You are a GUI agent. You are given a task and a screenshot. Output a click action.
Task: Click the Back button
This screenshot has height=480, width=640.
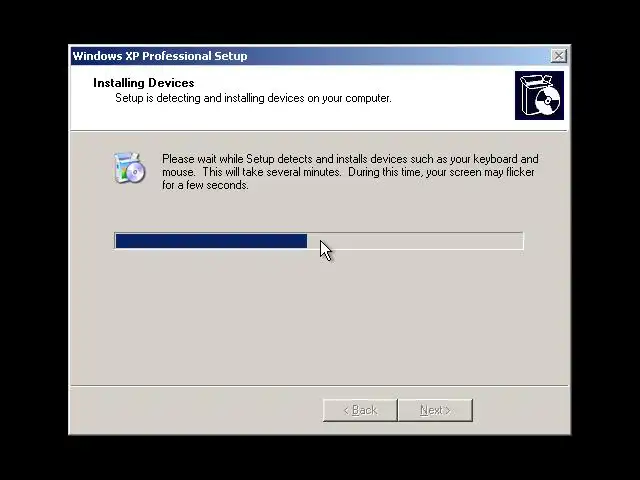(360, 410)
